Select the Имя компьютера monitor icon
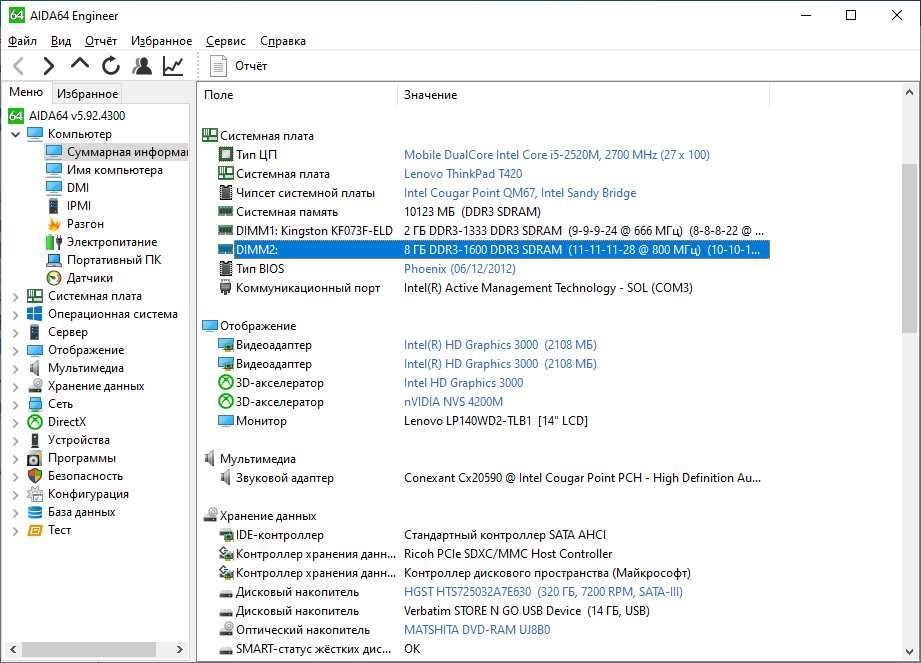Viewport: 921px width, 663px height. pyautogui.click(x=54, y=170)
